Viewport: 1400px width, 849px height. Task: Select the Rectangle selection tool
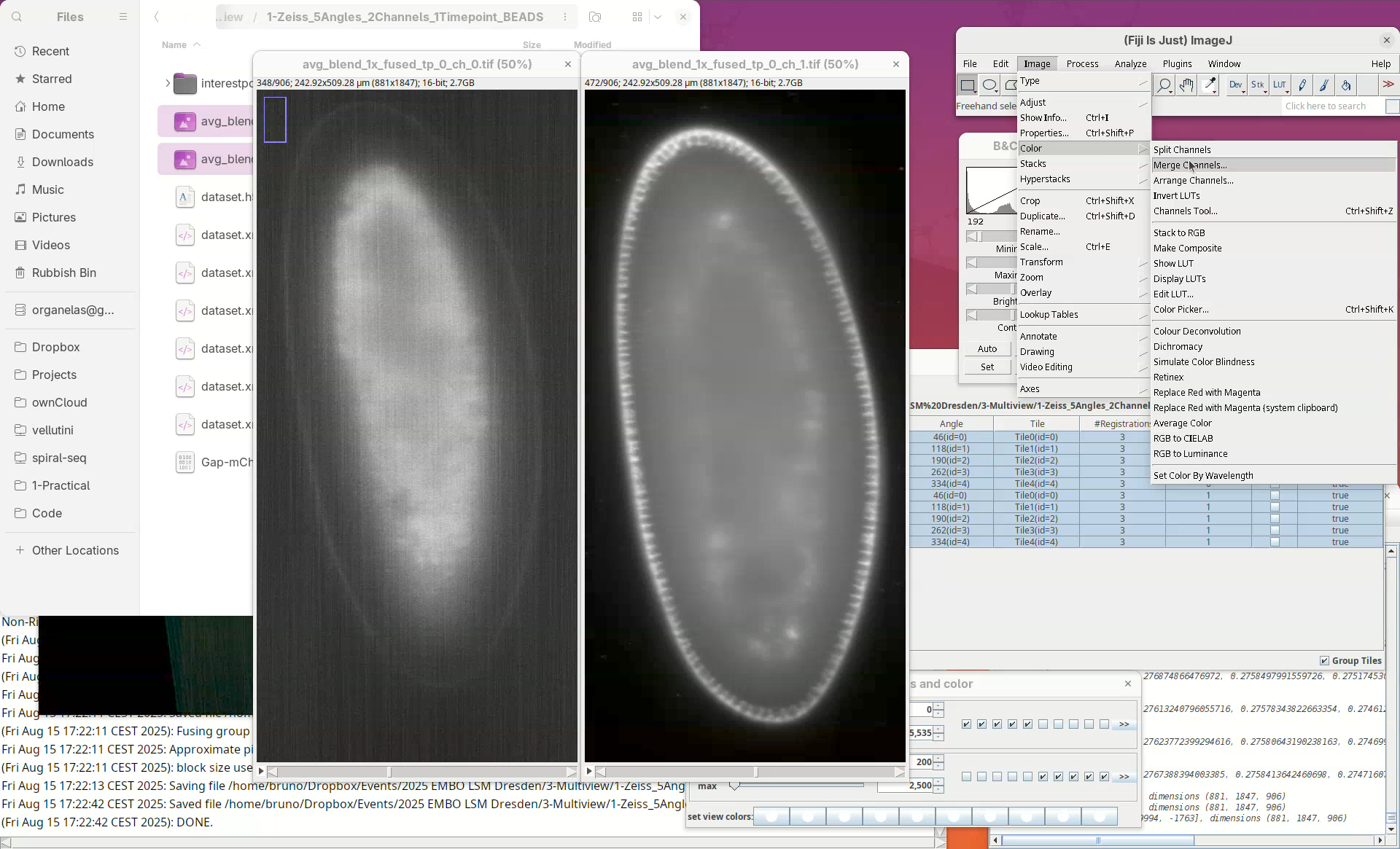(x=968, y=85)
